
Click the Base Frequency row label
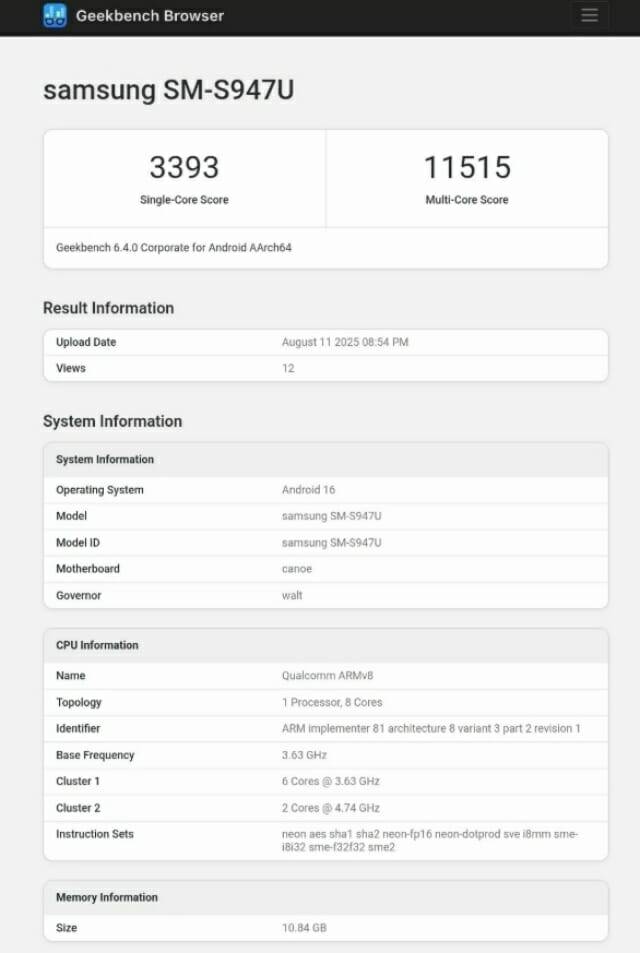tap(95, 755)
